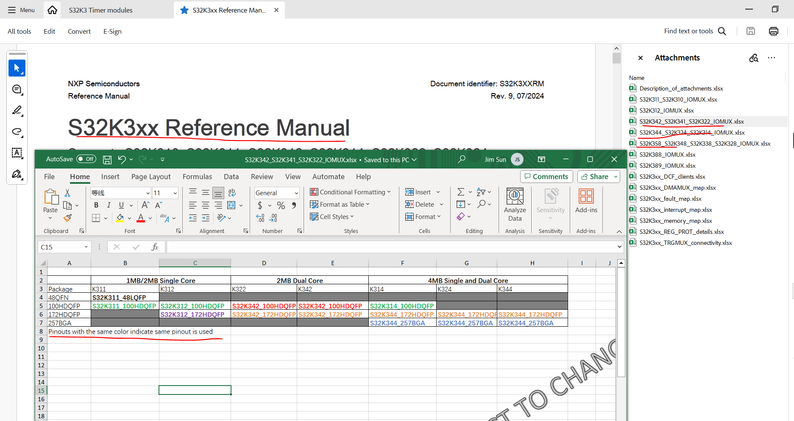Switch to S32K3 Timer modules tab

pos(100,10)
